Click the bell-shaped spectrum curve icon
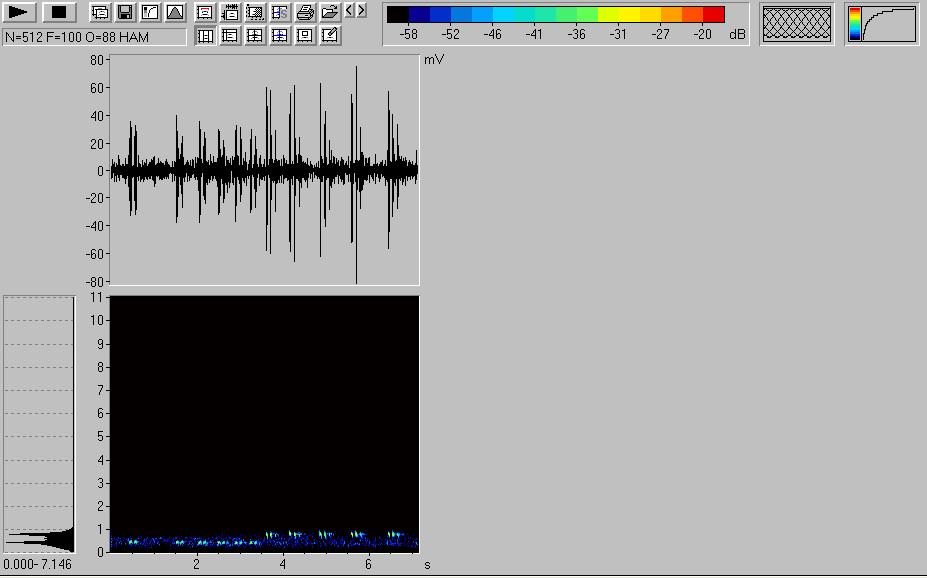The width and height of the screenshot is (927, 578). coord(175,13)
